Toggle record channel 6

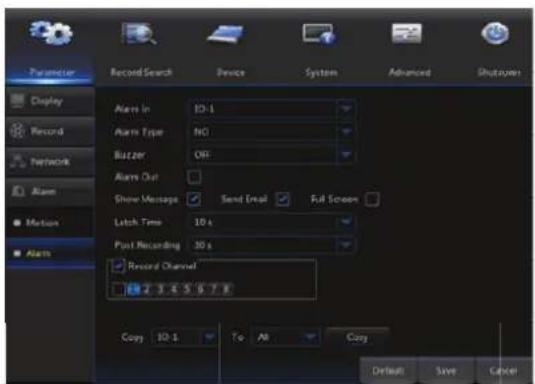[x=200, y=289]
